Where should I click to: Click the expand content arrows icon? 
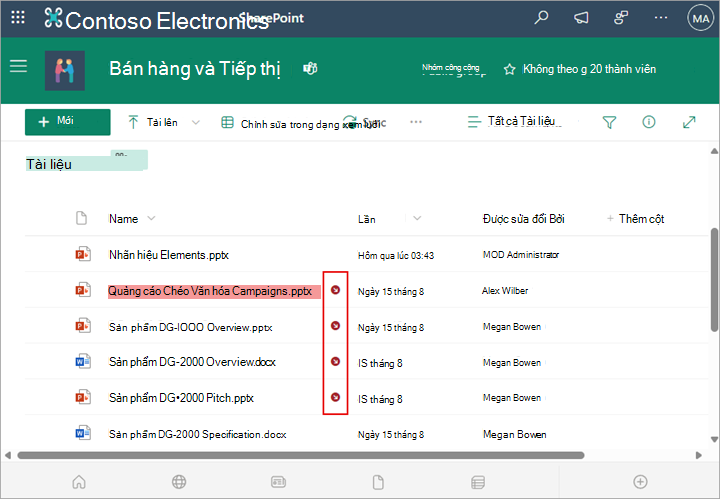point(689,122)
